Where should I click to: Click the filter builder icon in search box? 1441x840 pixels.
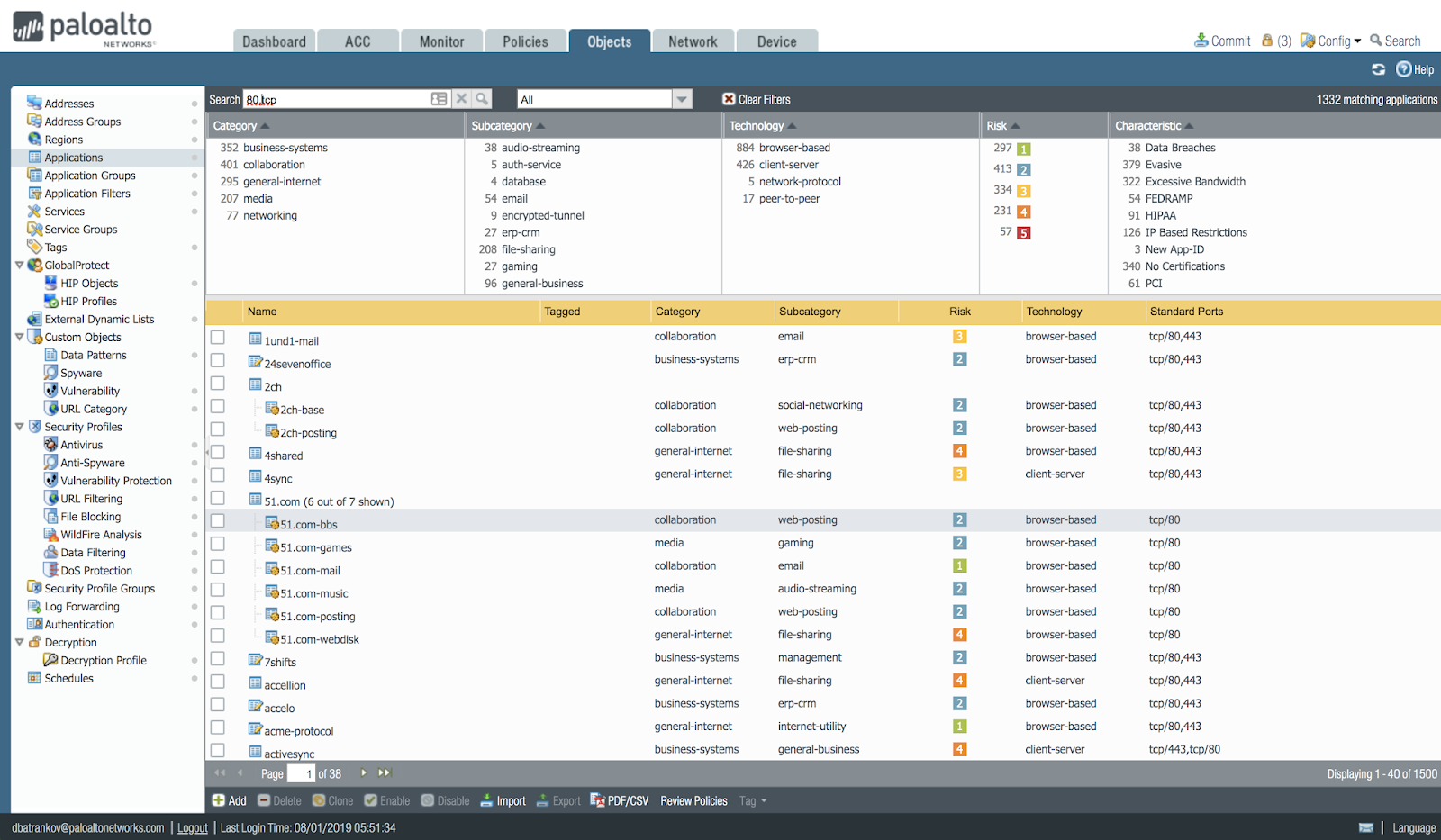(x=439, y=99)
